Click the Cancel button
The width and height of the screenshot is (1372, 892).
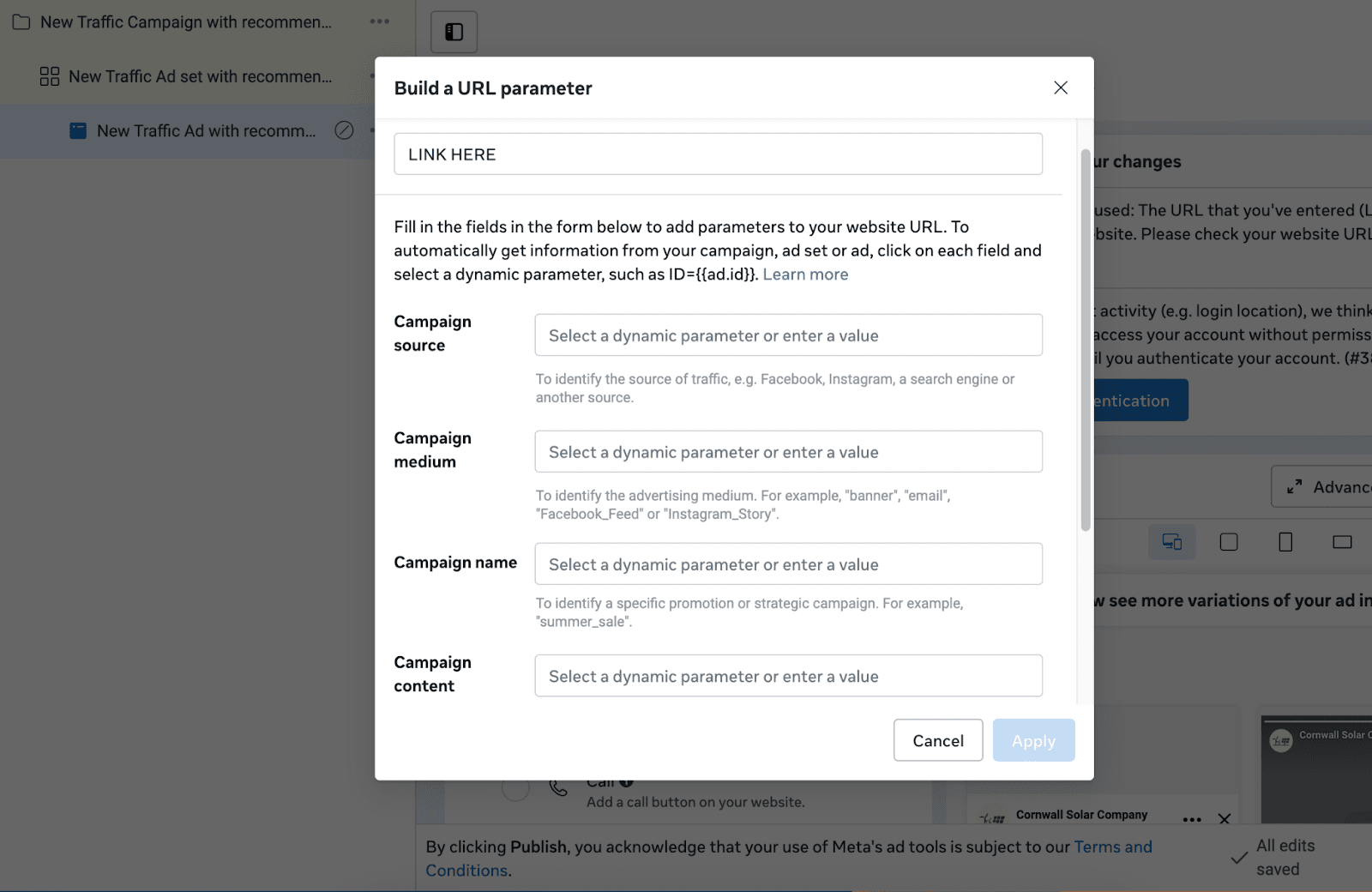tap(938, 740)
